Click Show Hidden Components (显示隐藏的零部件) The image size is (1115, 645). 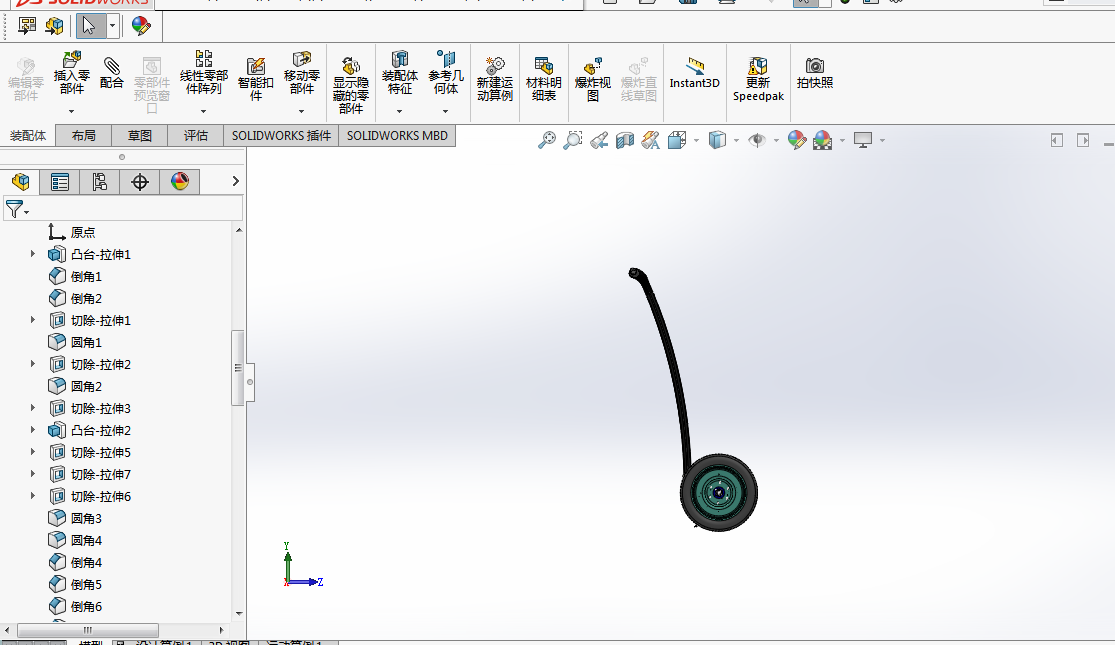pyautogui.click(x=351, y=85)
